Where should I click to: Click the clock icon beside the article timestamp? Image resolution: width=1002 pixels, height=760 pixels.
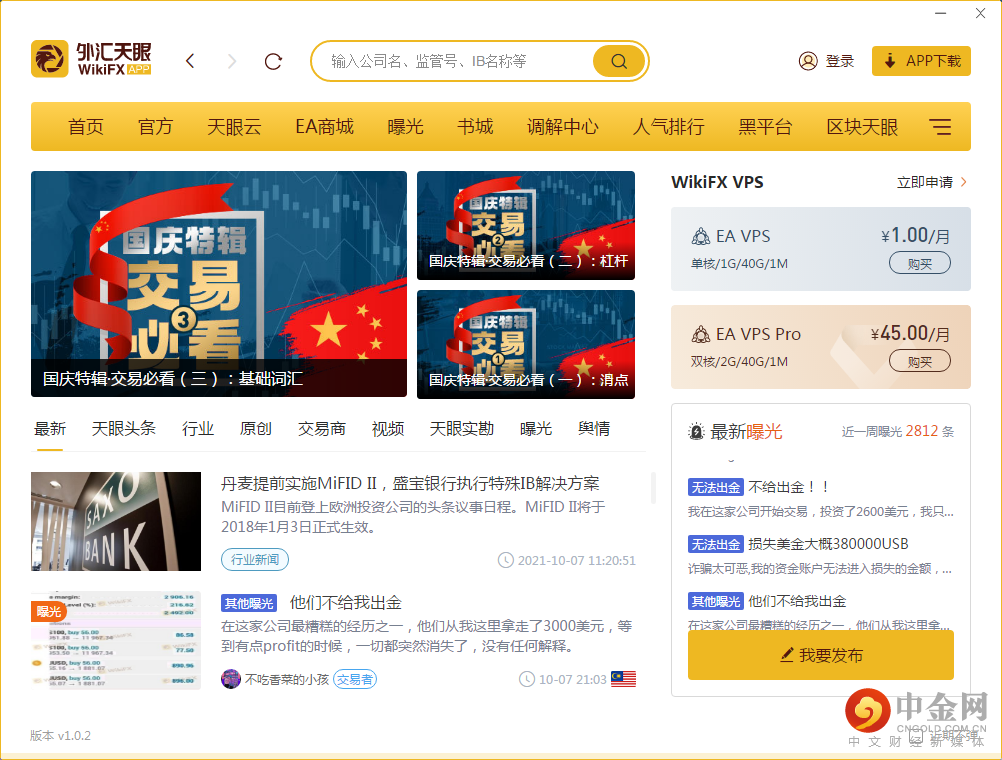505,560
